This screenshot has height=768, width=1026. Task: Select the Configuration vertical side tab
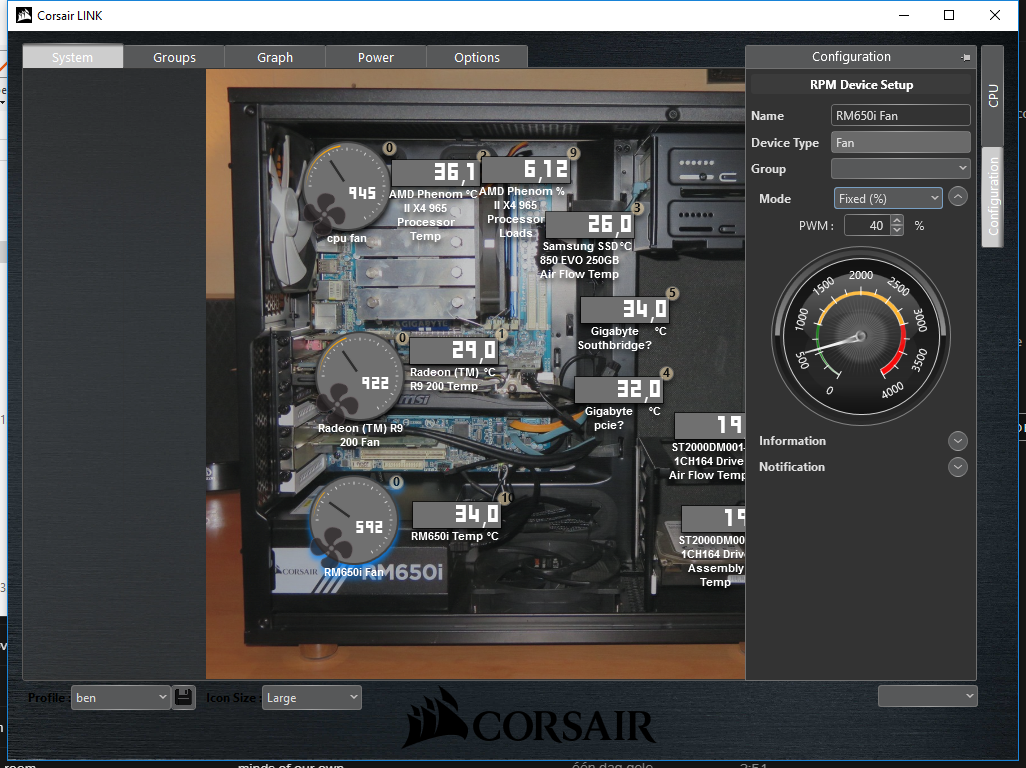pos(993,196)
